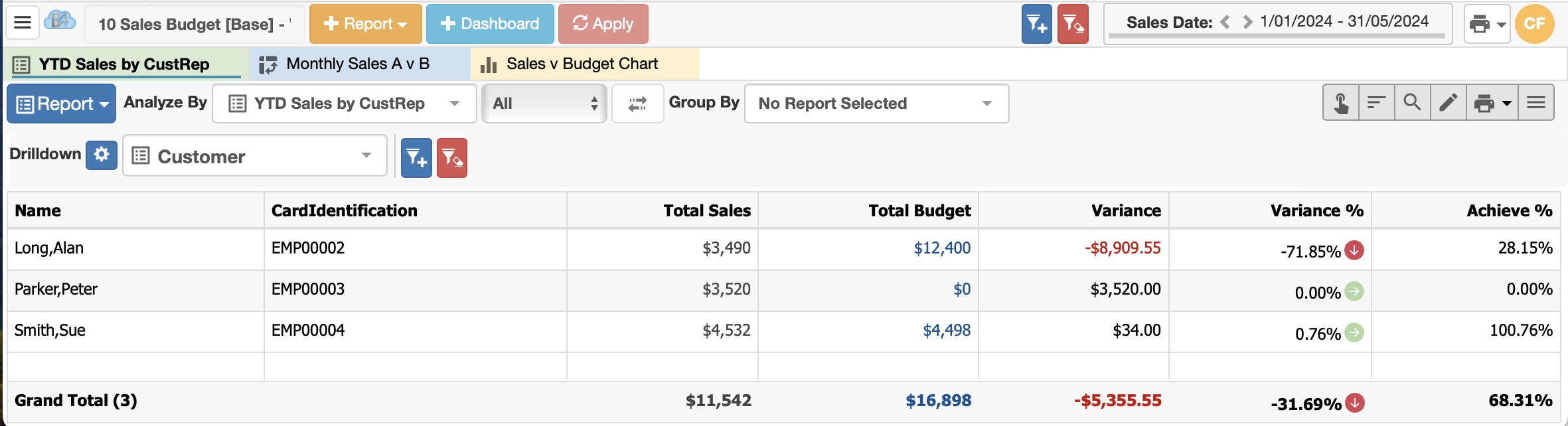
Task: Open Grand Total budget $16,898
Action: tap(939, 401)
